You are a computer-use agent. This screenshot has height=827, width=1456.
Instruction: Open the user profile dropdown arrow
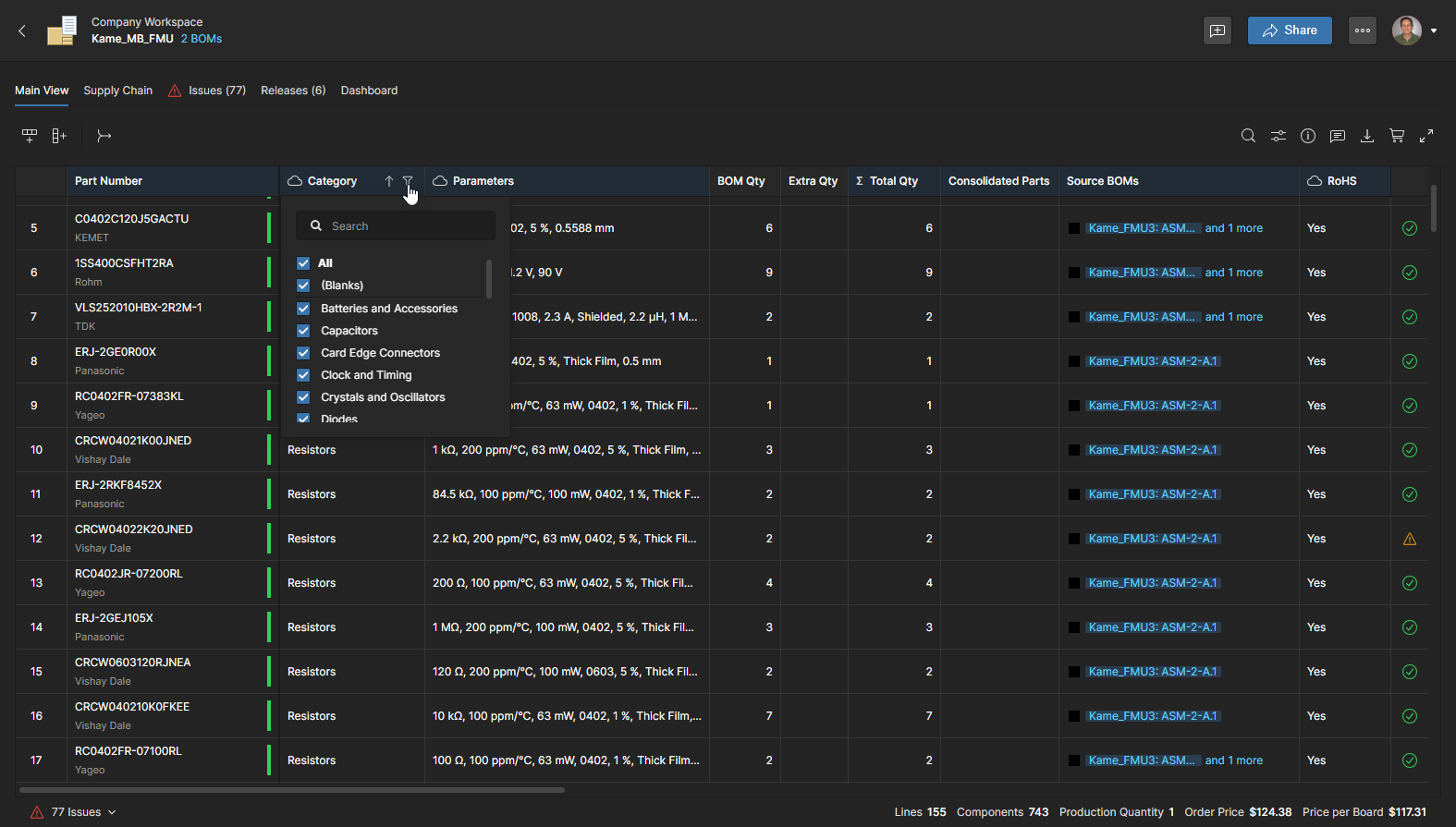(x=1434, y=30)
